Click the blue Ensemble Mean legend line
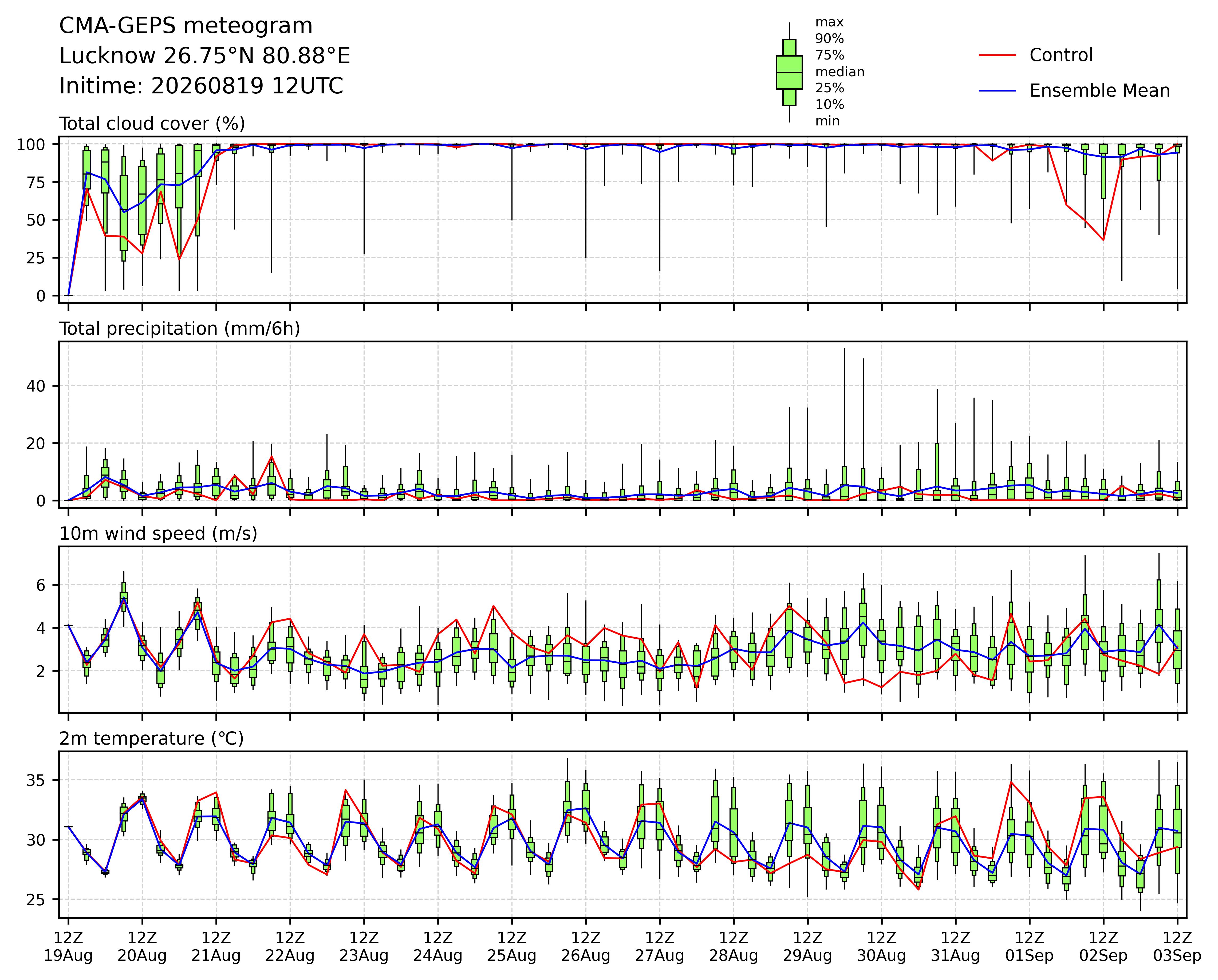Screen dimensions: 1218x980 [x=998, y=91]
